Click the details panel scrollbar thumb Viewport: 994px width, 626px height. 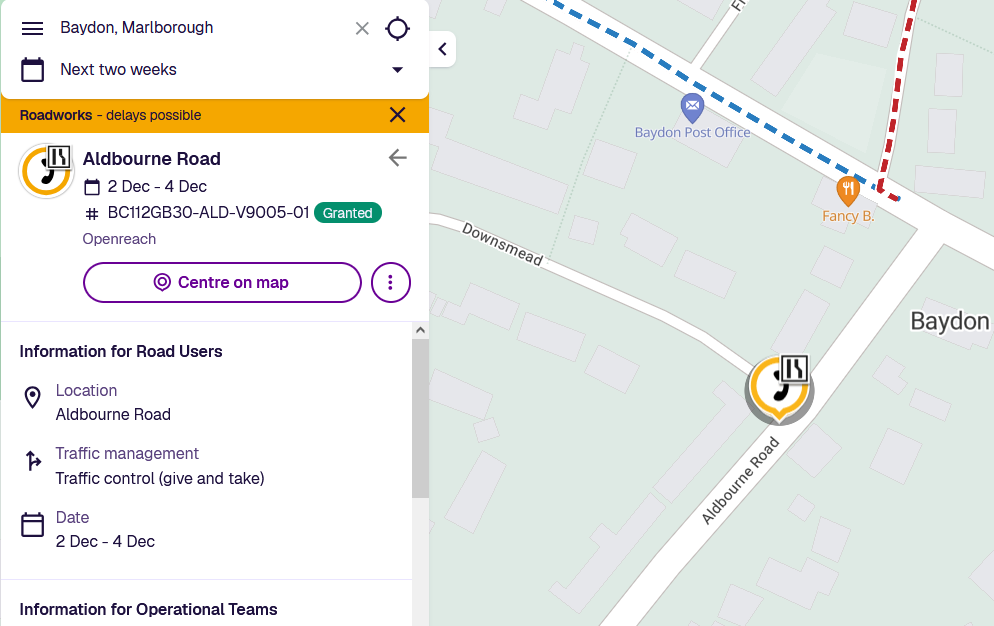pyautogui.click(x=420, y=420)
